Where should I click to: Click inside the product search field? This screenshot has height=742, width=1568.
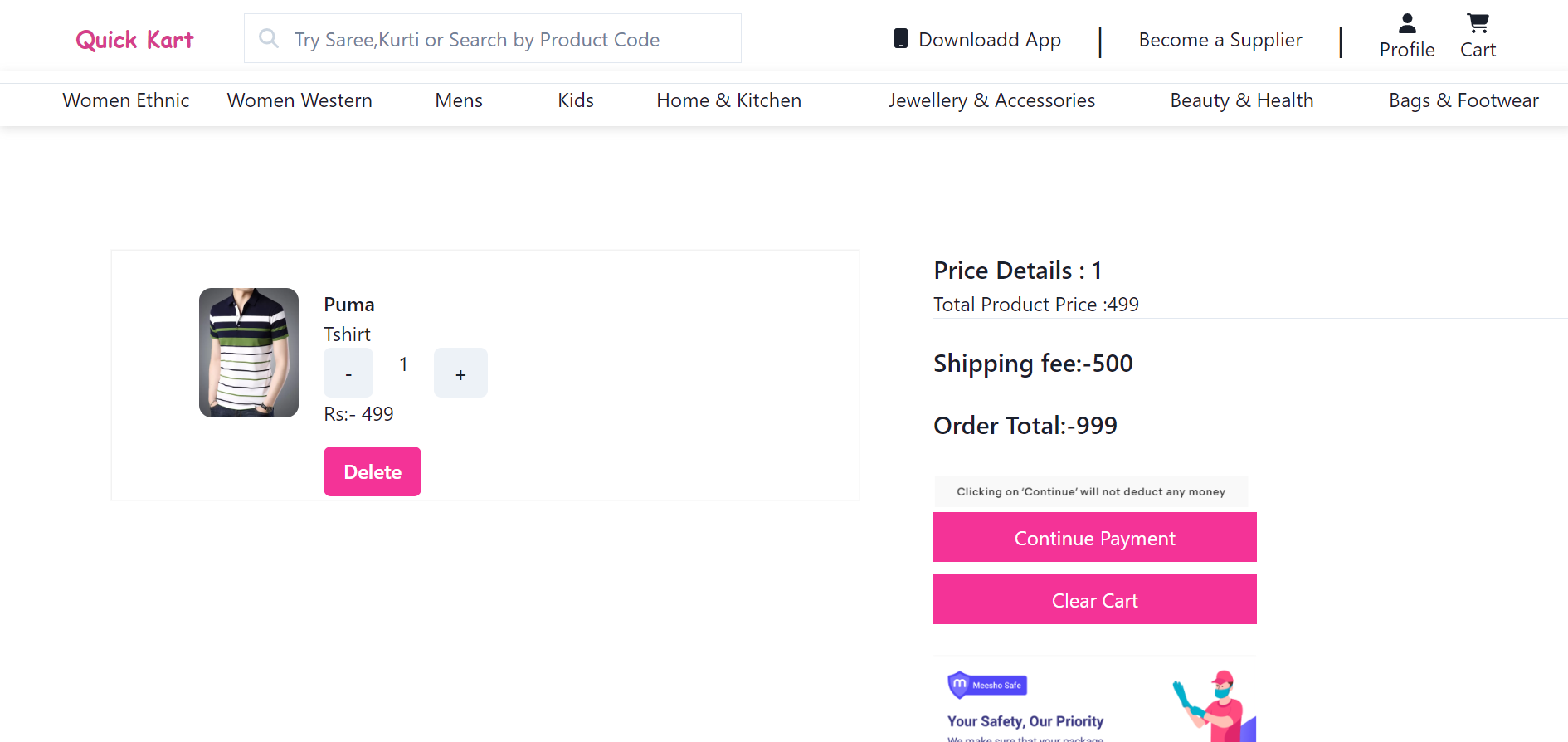coord(493,38)
